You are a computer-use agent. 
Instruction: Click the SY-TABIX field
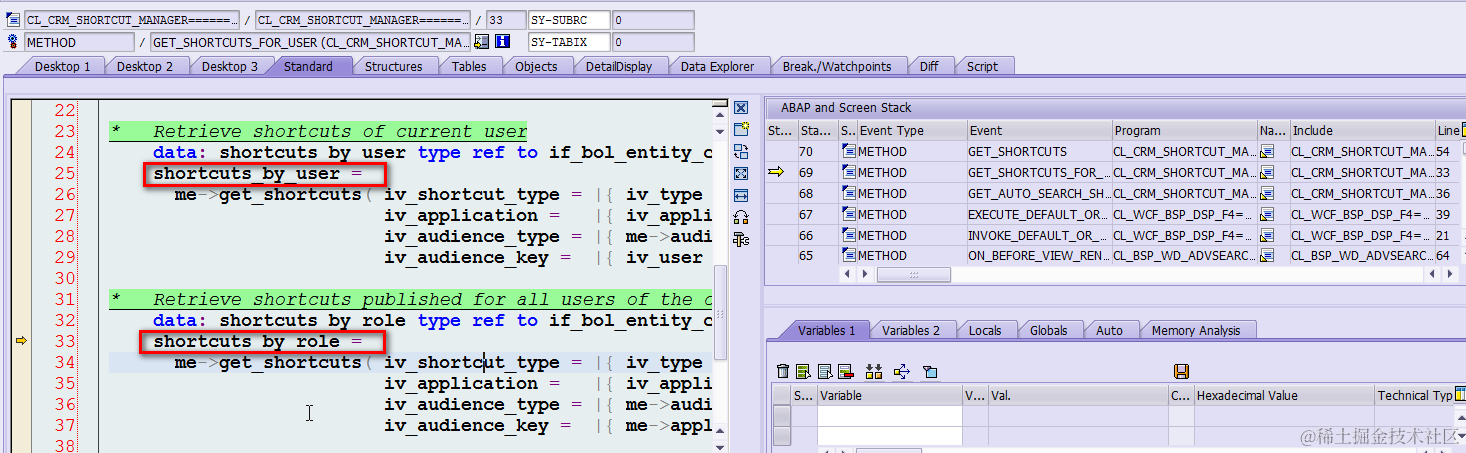(569, 42)
